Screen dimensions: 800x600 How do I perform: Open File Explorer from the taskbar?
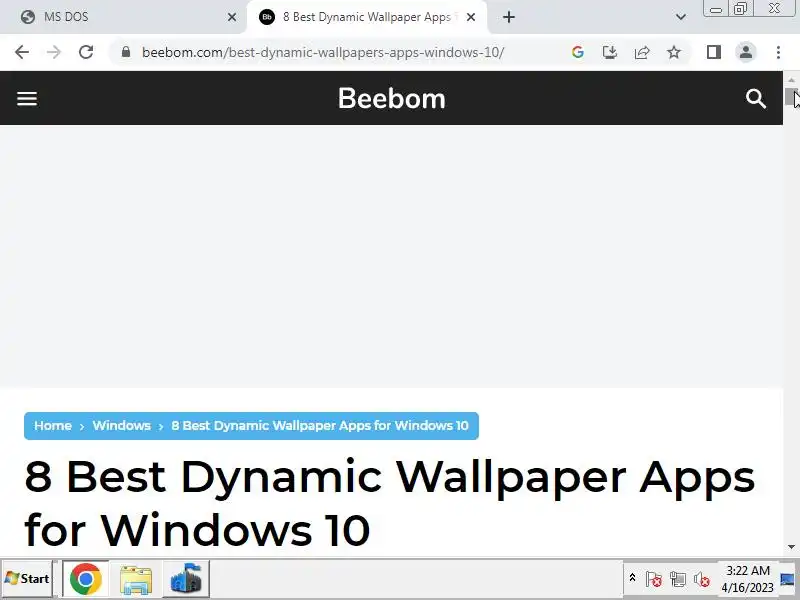click(x=136, y=579)
